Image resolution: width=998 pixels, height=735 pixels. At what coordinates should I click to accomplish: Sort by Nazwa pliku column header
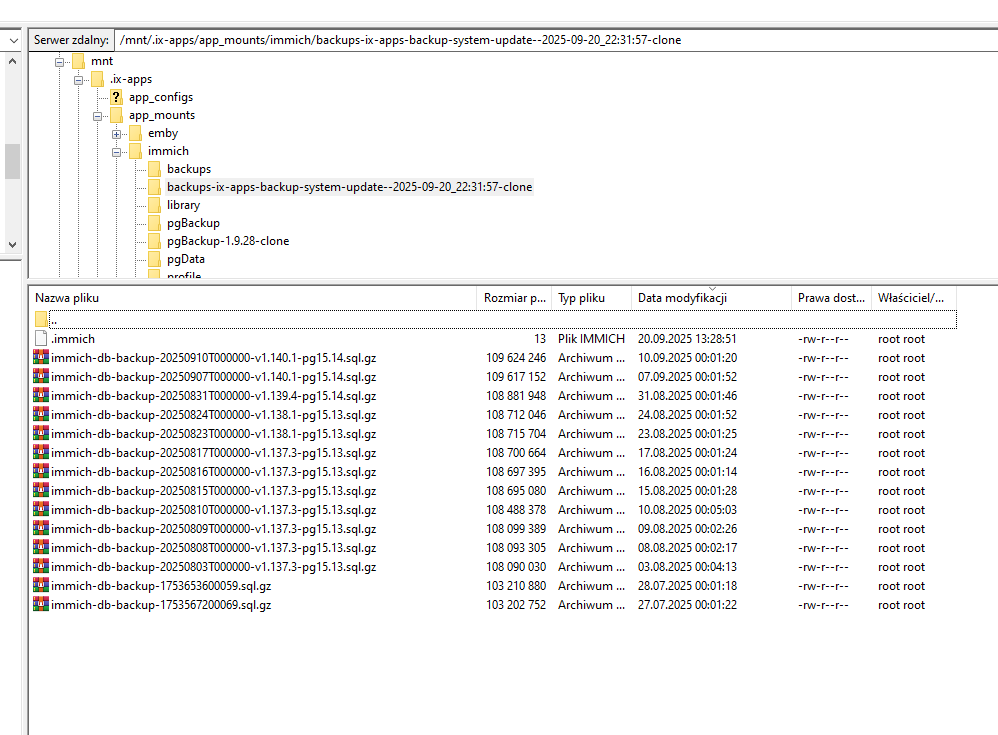pos(253,298)
